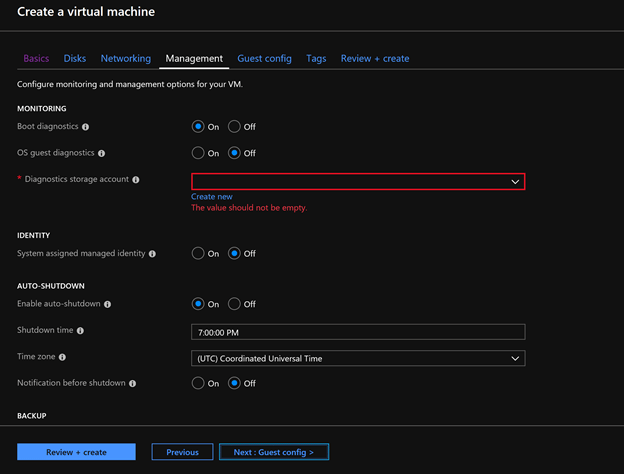This screenshot has width=624, height=474.
Task: Click info icon beside Enable auto-shutdown
Action: tap(107, 304)
